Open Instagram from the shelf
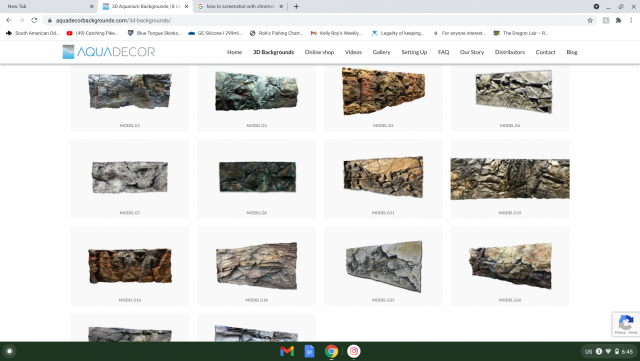Screen dimensions: 640x361 (354, 351)
